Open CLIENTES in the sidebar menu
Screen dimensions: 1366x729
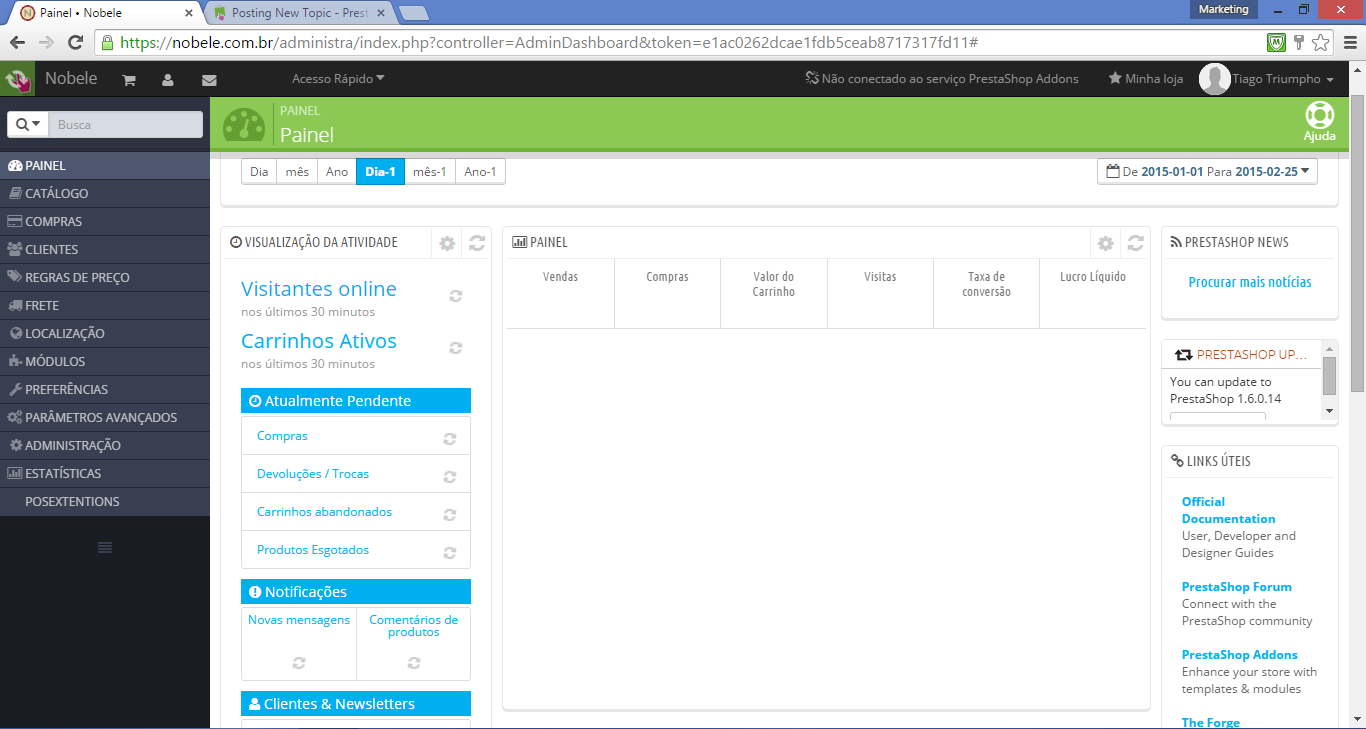tap(105, 249)
